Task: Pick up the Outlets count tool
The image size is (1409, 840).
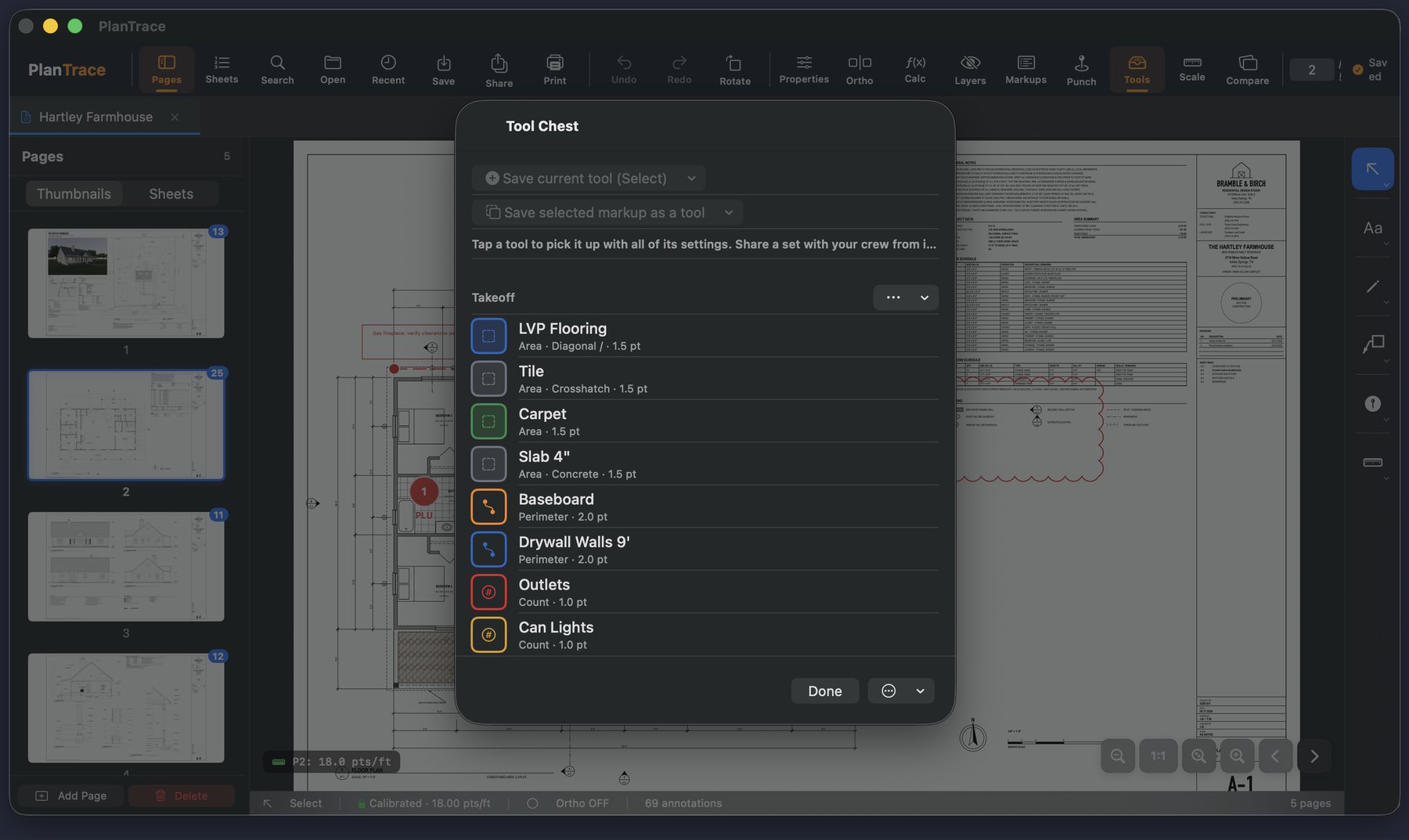Action: pyautogui.click(x=704, y=592)
